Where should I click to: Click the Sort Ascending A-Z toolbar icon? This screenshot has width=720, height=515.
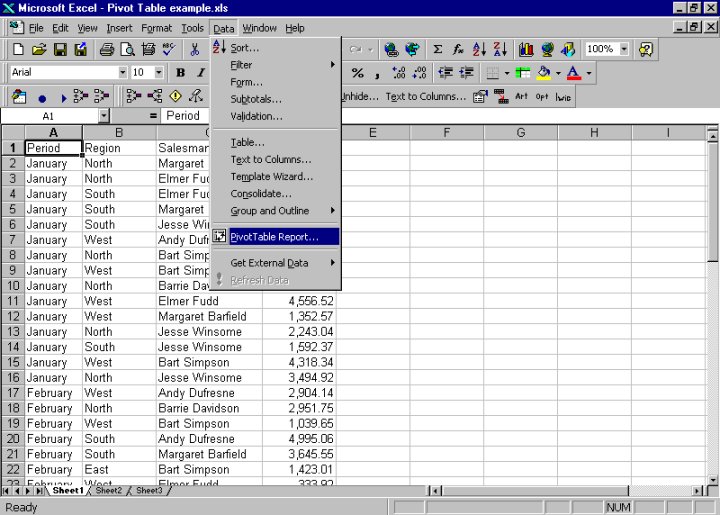479,49
